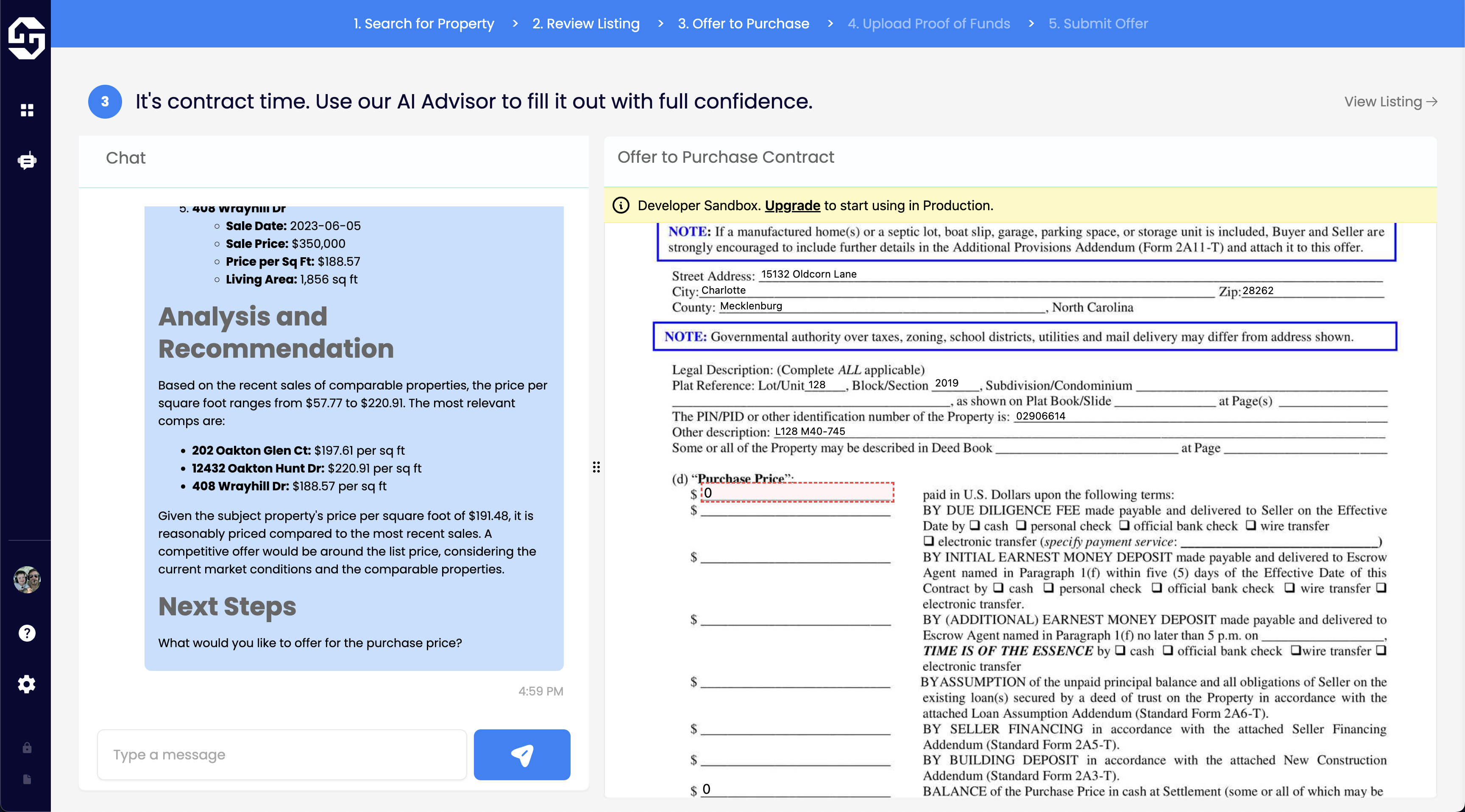Click the app logo in sidebar
Screen dimensions: 1465x812
click(x=26, y=38)
